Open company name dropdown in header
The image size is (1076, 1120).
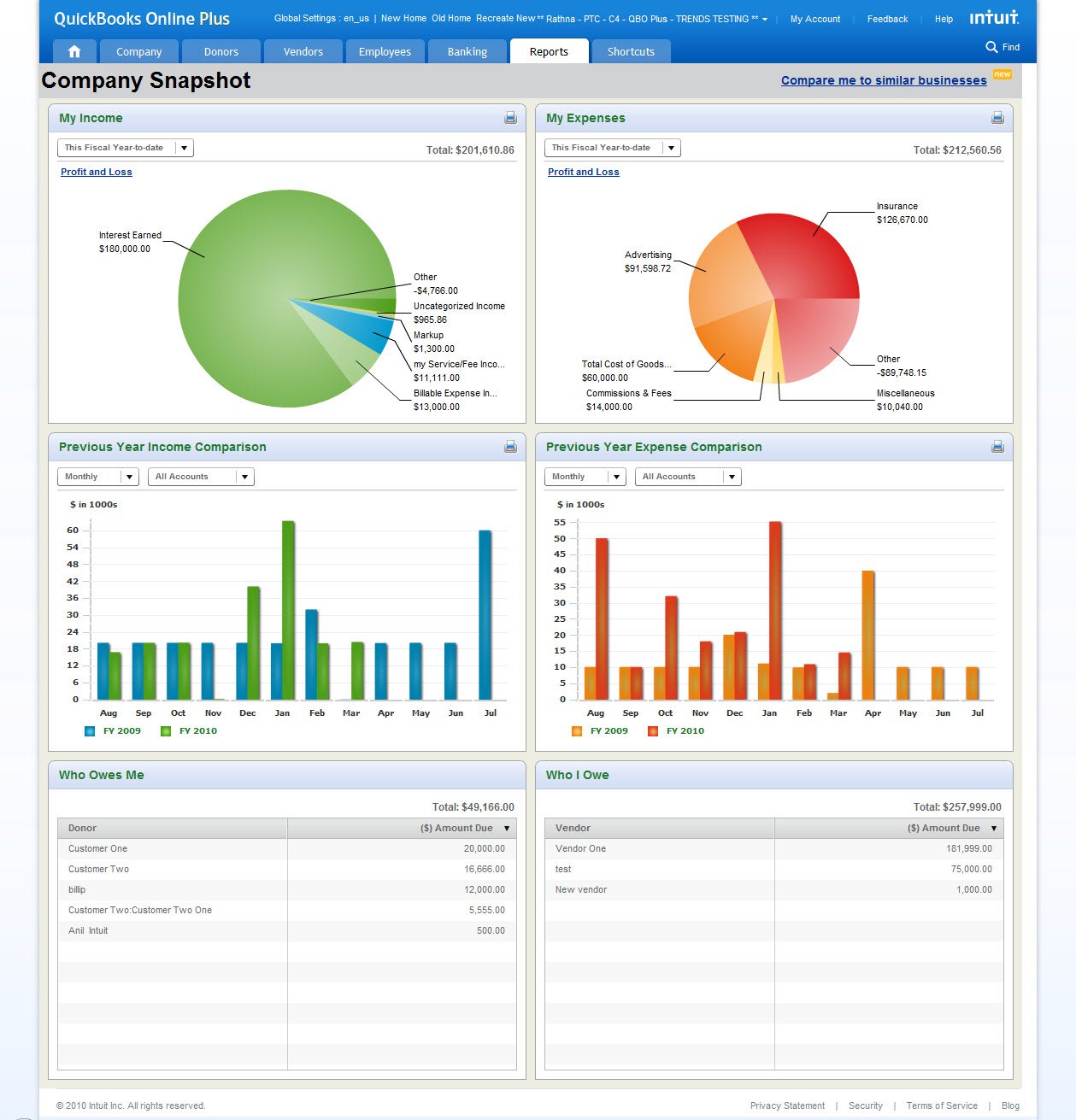coord(764,19)
